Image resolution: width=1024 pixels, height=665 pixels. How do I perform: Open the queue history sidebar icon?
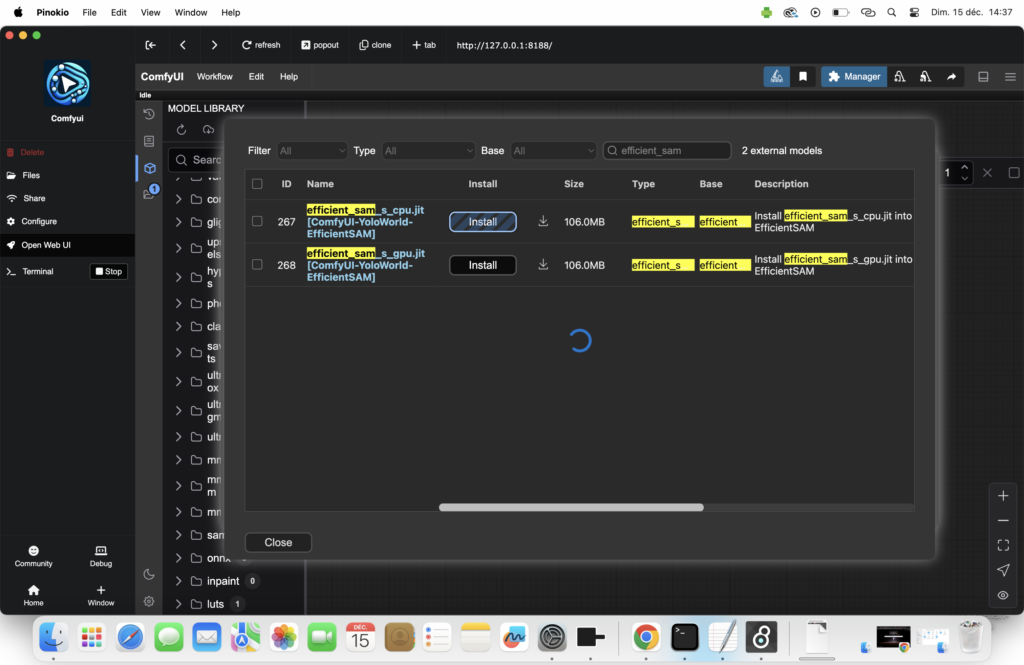[x=149, y=114]
